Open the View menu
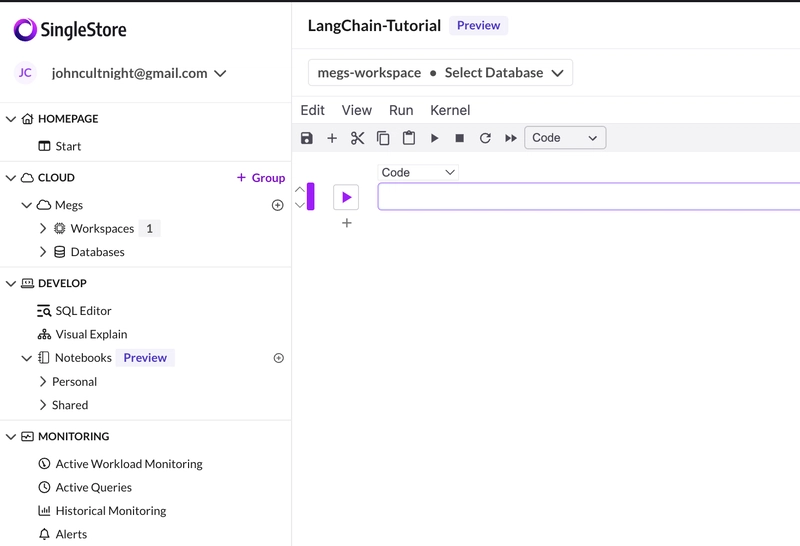This screenshot has height=546, width=800. tap(357, 110)
